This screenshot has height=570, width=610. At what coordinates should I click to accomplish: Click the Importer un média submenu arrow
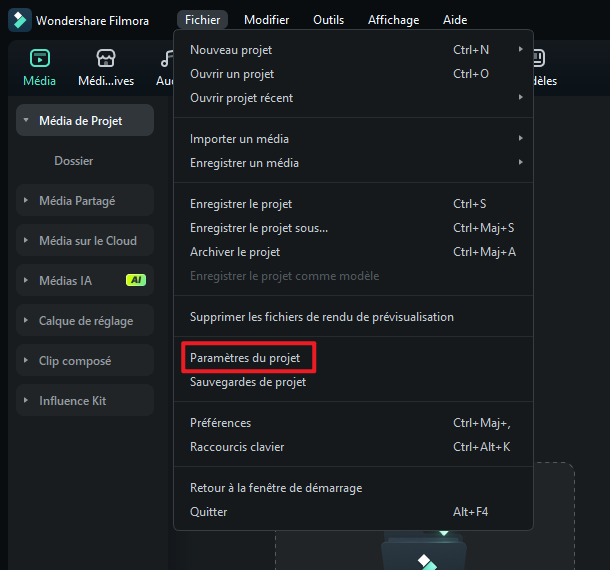tap(521, 138)
